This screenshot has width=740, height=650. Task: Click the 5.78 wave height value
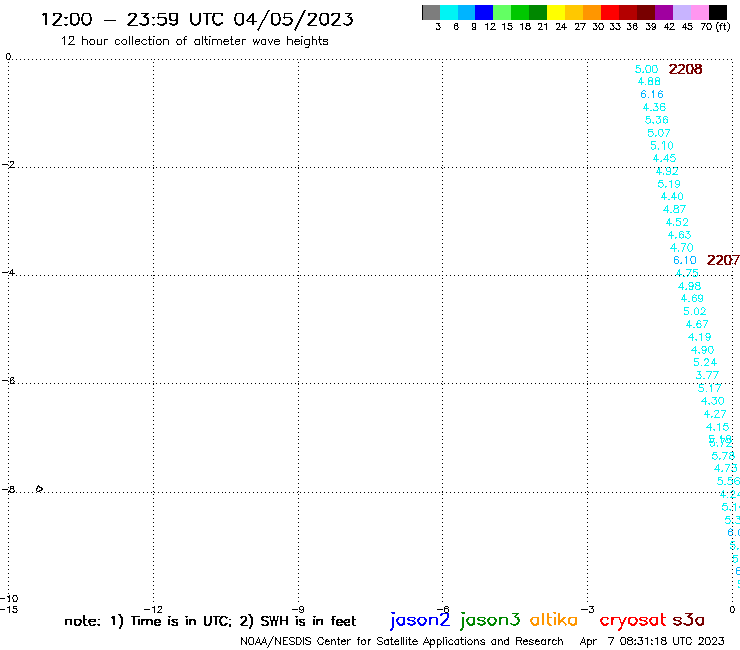(723, 456)
